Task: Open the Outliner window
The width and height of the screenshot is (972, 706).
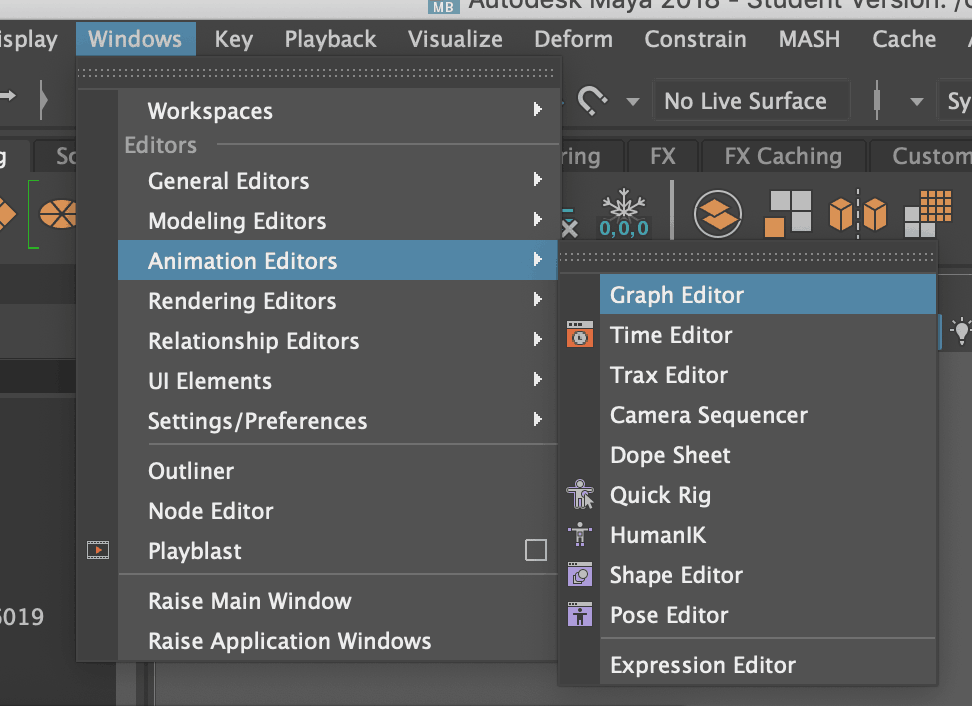Action: point(191,471)
